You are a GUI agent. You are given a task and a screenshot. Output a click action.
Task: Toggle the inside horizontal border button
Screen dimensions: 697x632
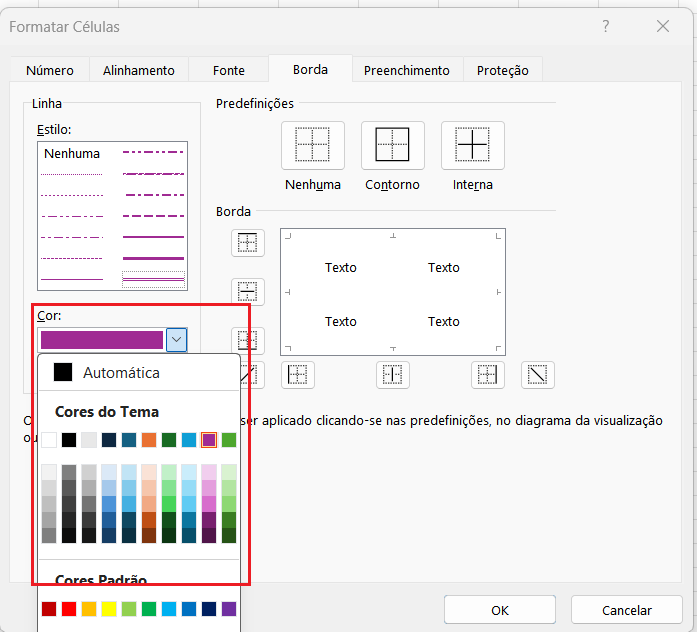(247, 291)
